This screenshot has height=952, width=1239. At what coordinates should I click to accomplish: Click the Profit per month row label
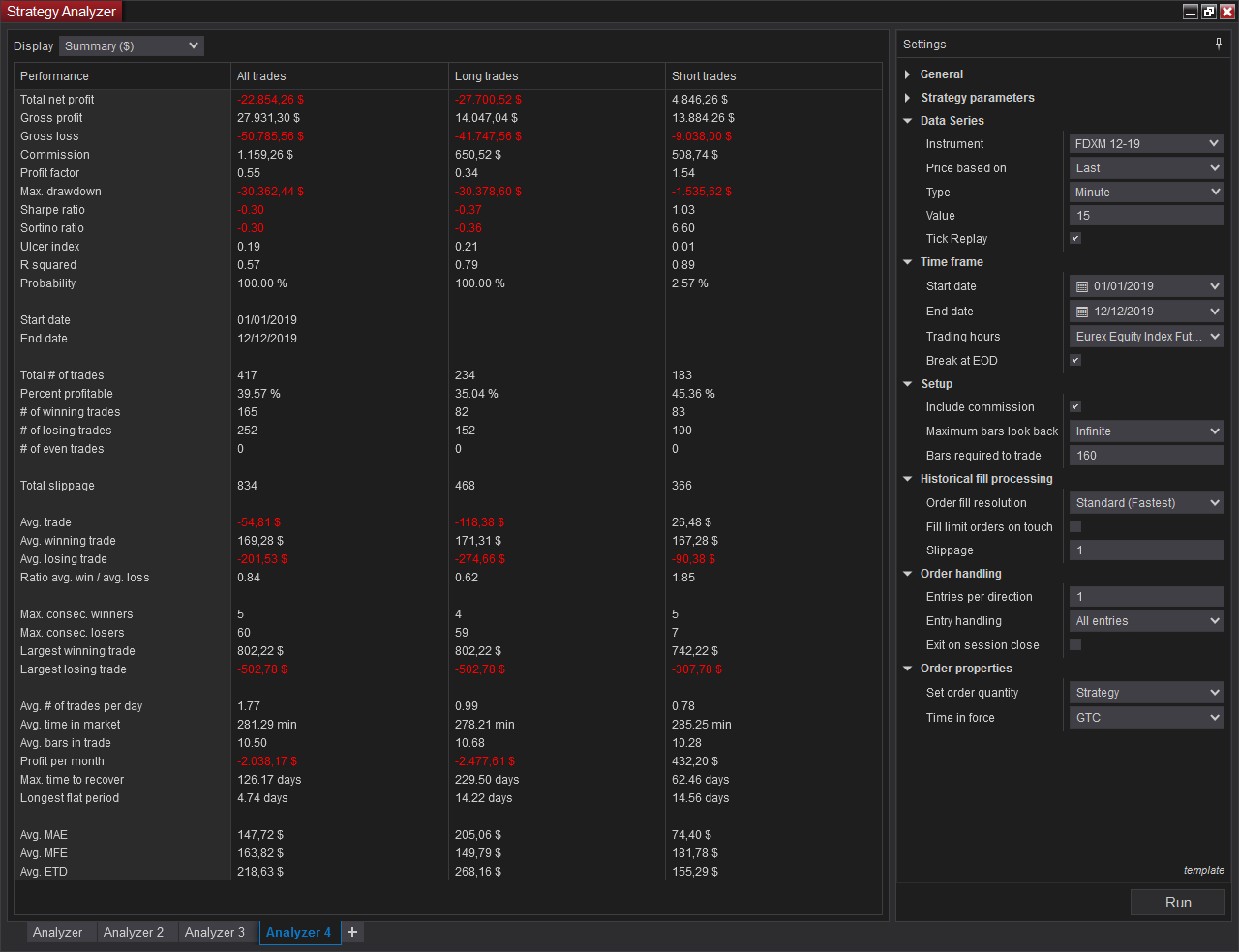point(62,761)
